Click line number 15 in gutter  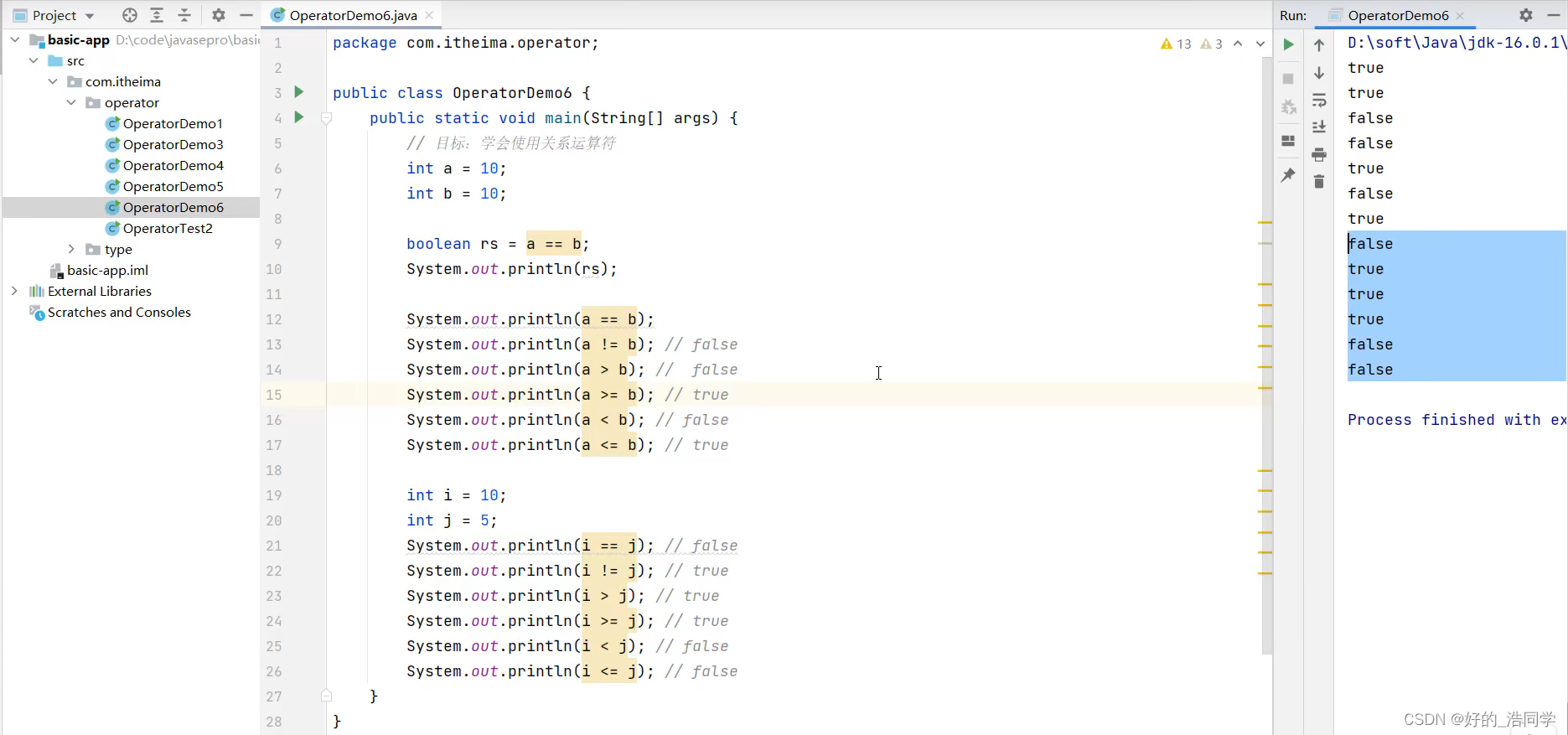coord(274,395)
